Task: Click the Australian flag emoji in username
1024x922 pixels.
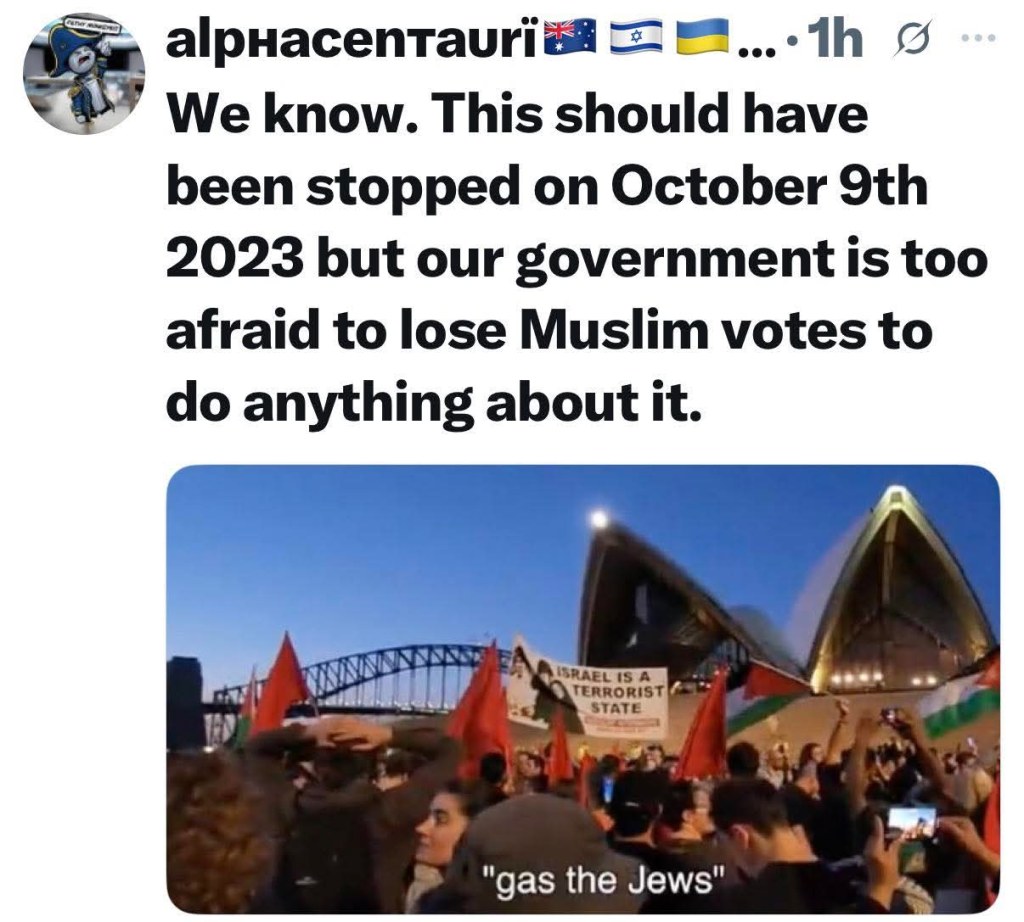Action: (570, 37)
